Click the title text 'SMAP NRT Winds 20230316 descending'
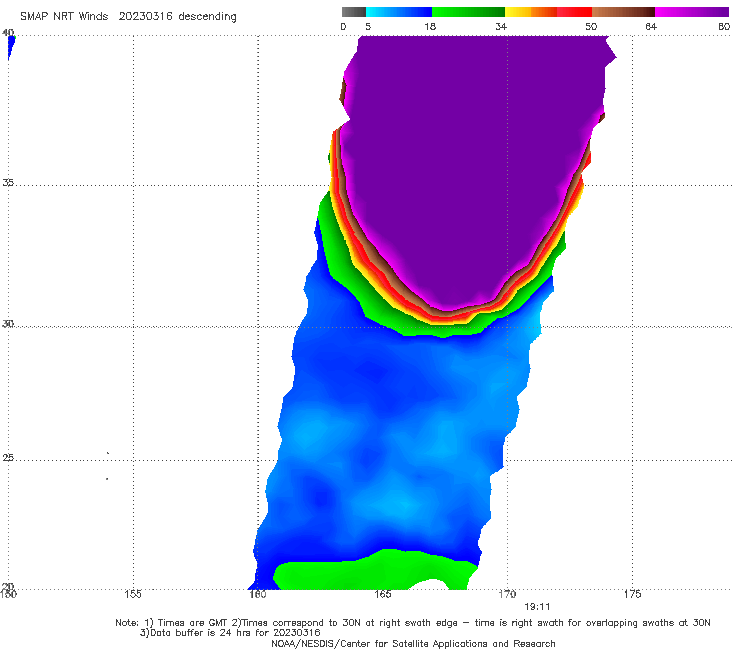The width and height of the screenshot is (740, 650). tap(128, 17)
